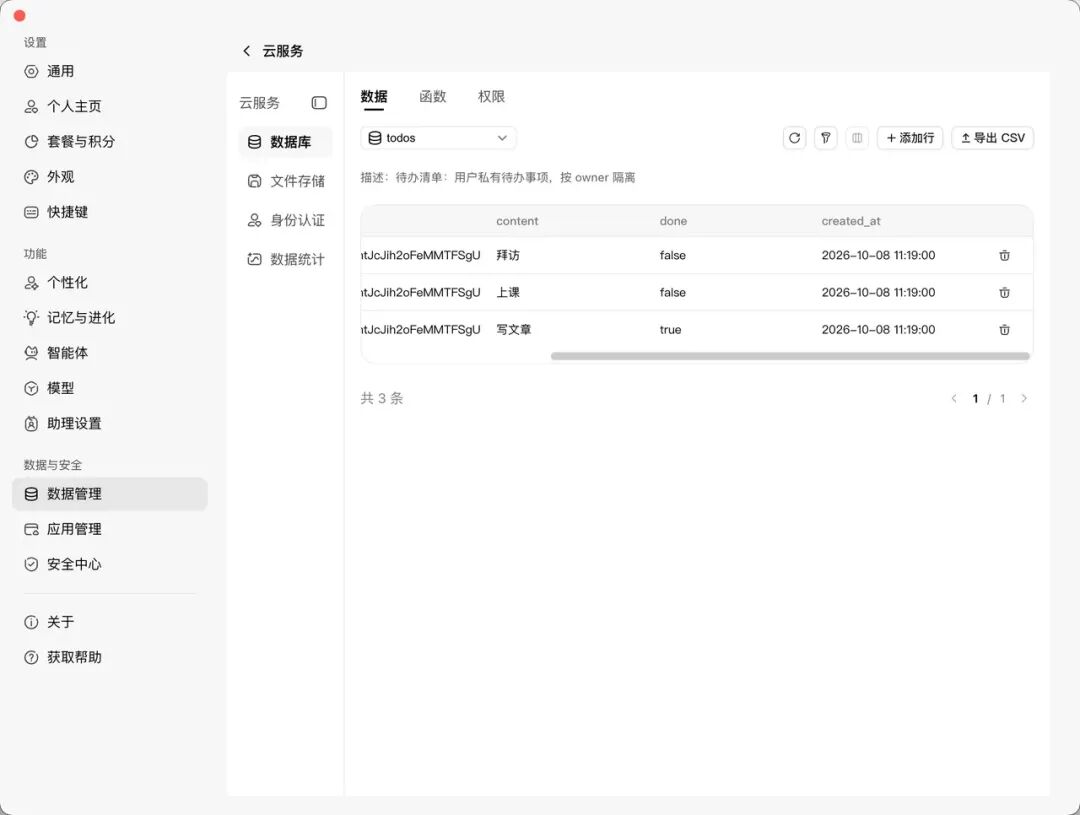Viewport: 1080px width, 815px height.
Task: Open 模型 settings
Action: (110, 388)
